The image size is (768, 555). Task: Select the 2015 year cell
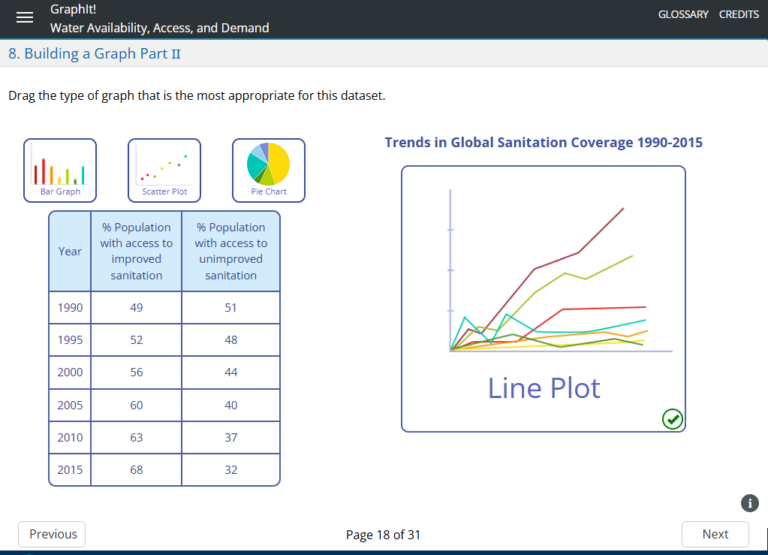70,470
